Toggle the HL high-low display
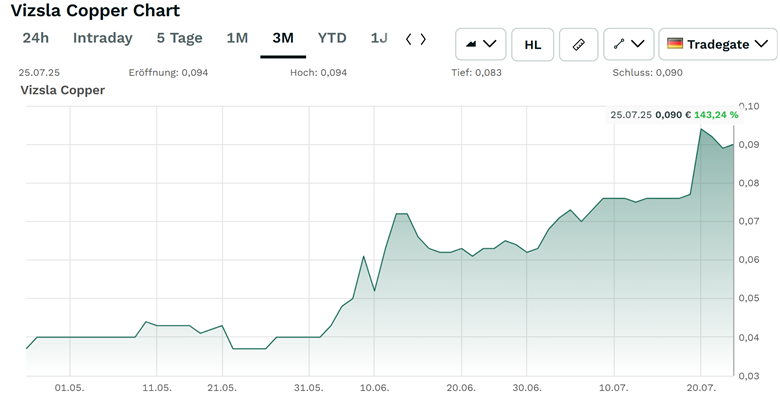The height and width of the screenshot is (406, 780). [533, 44]
